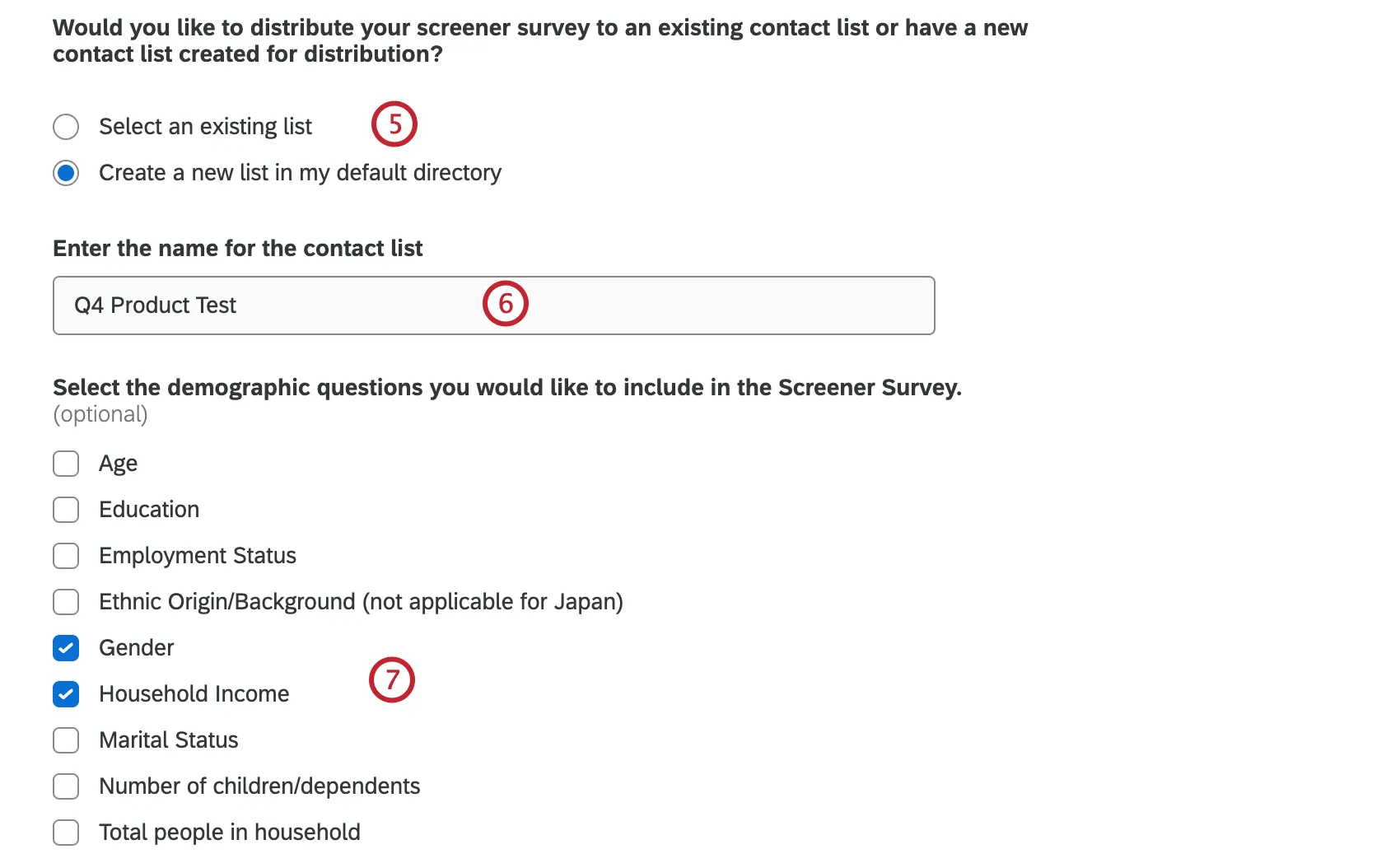Select "Create a new list in my default directory"
This screenshot has height=863, width=1400.
[66, 173]
